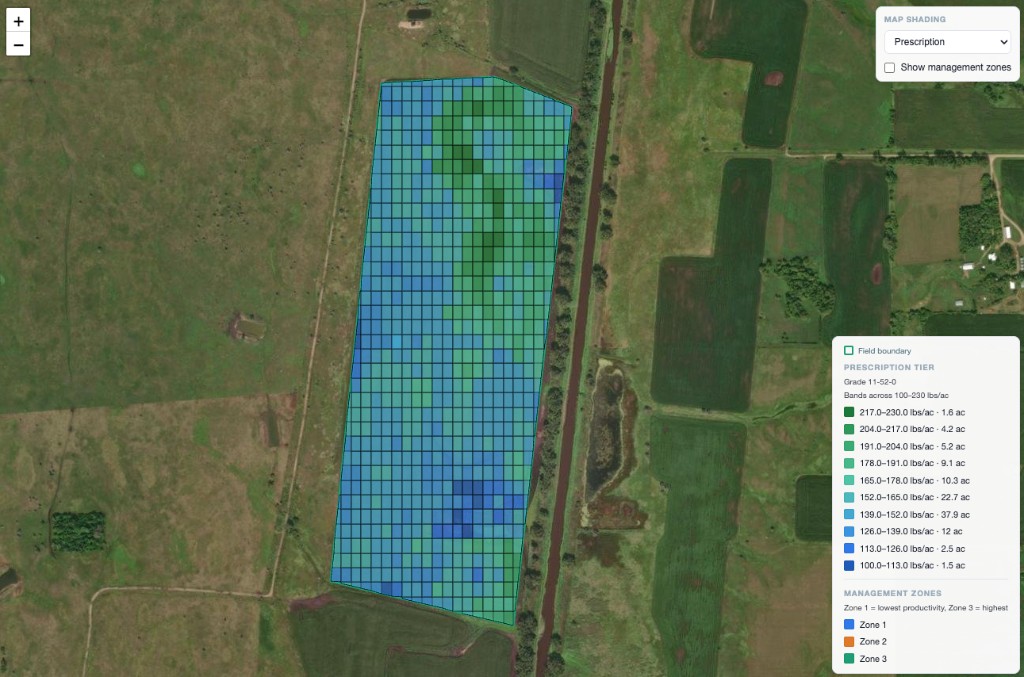Open the Map Shading Prescription dropdown
This screenshot has height=677, width=1024.
(x=947, y=42)
